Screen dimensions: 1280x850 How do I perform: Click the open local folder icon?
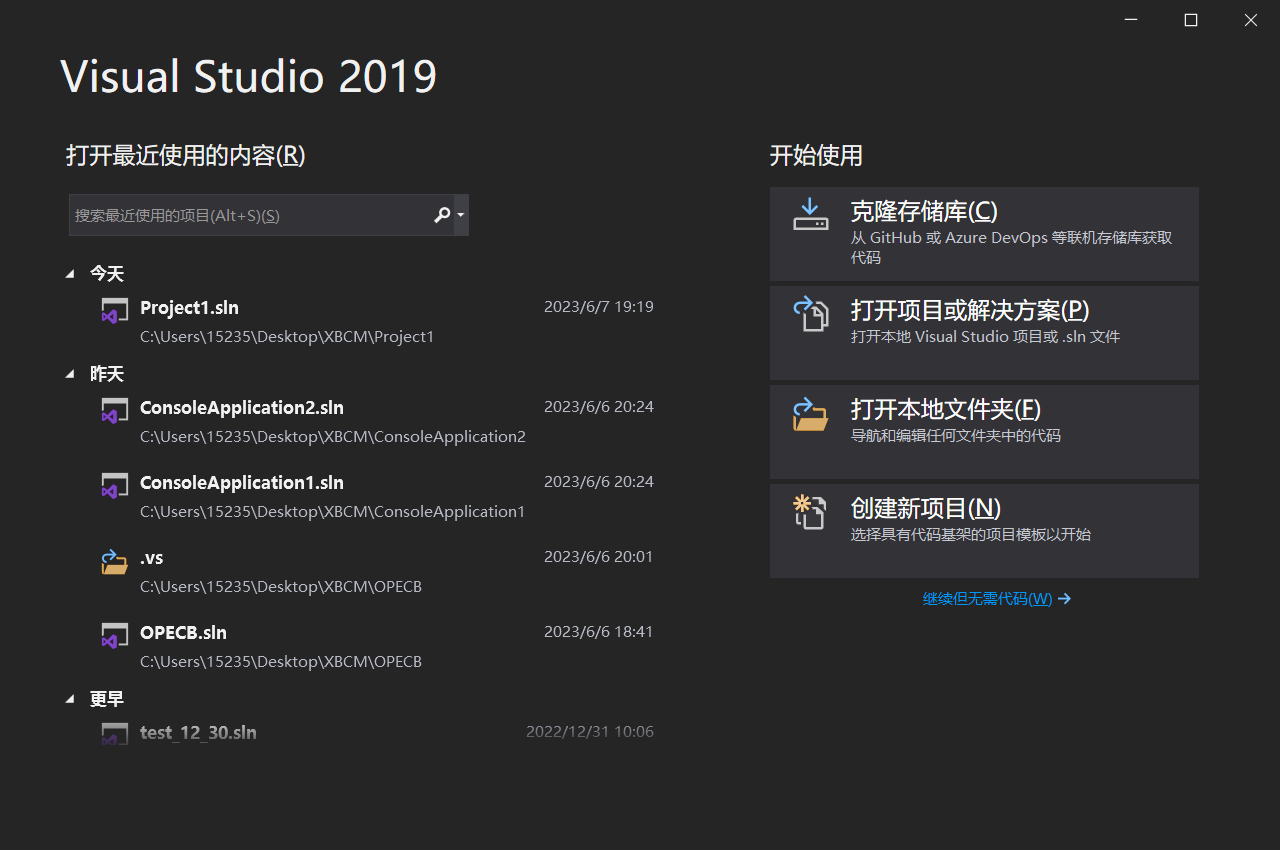click(x=810, y=414)
